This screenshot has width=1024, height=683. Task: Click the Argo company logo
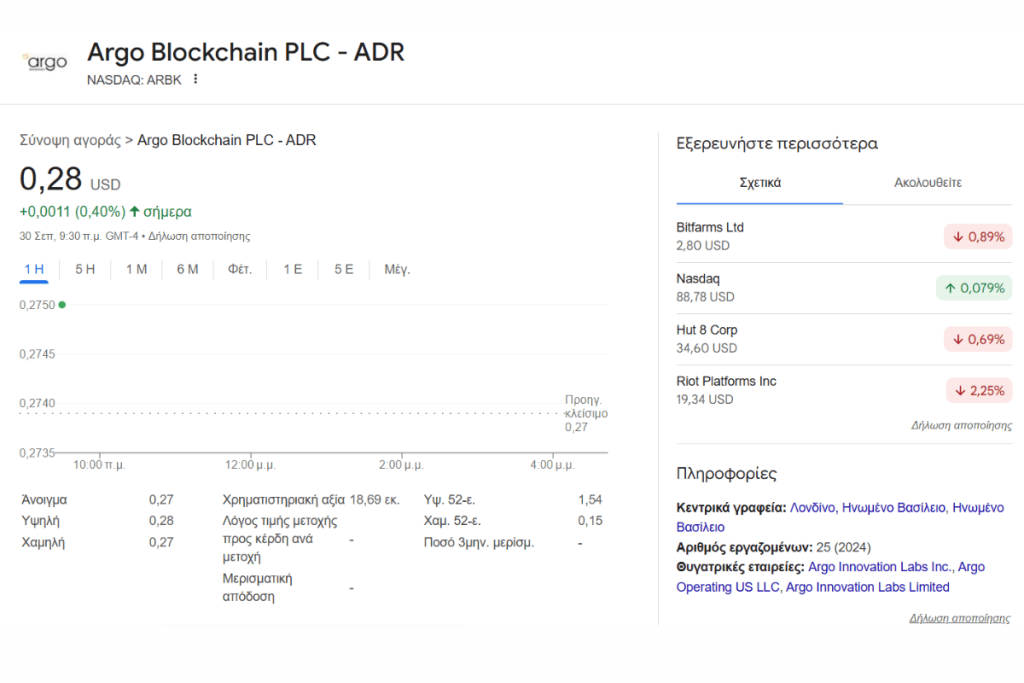tap(46, 62)
